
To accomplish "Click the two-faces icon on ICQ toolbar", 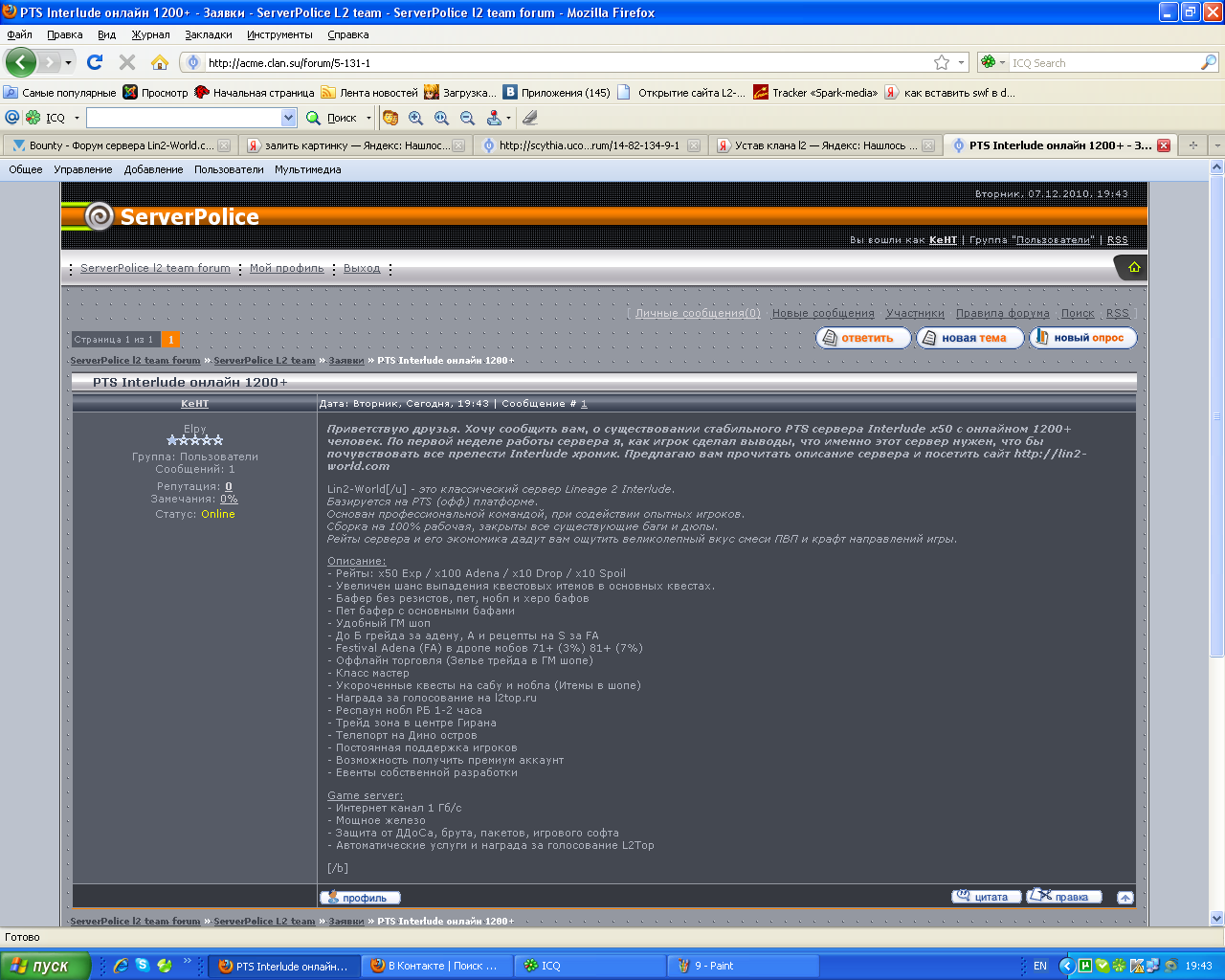I will coord(390,118).
